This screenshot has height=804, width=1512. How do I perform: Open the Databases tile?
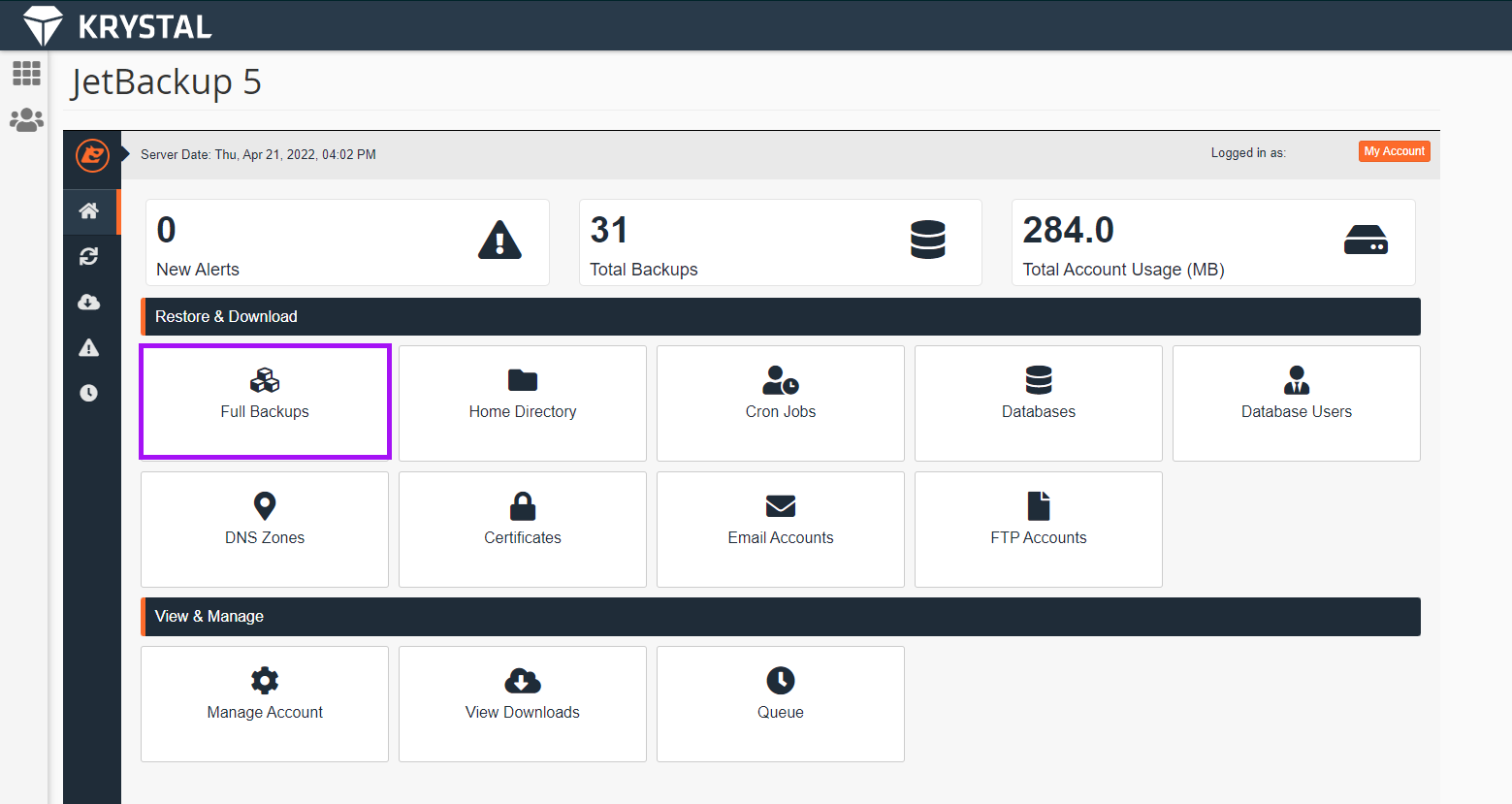[1039, 403]
